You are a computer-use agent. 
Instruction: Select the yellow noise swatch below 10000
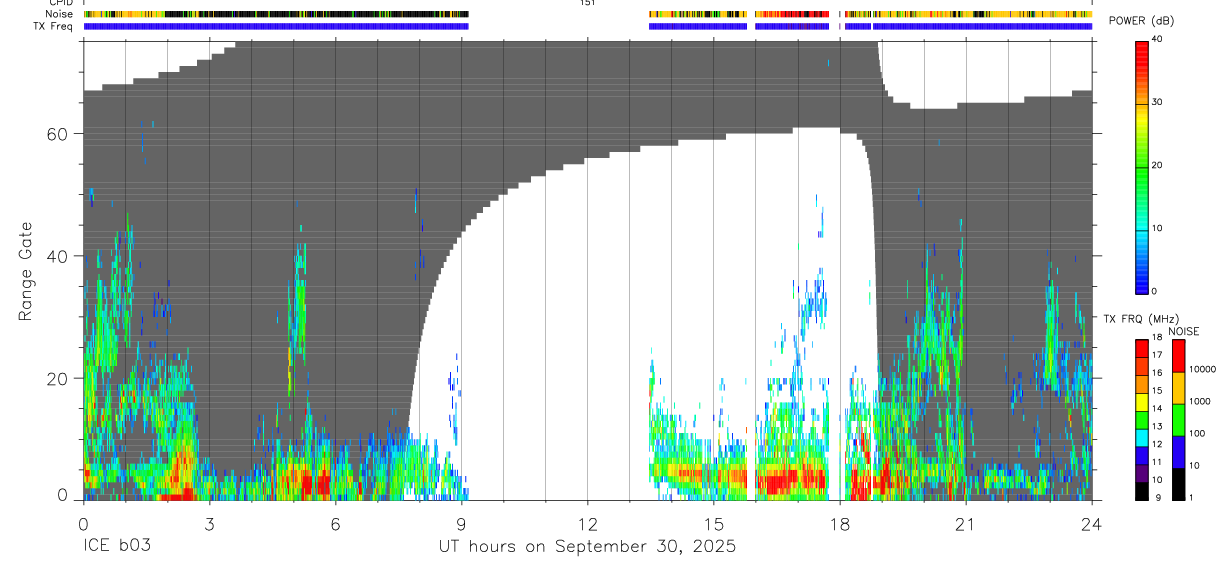[1179, 388]
